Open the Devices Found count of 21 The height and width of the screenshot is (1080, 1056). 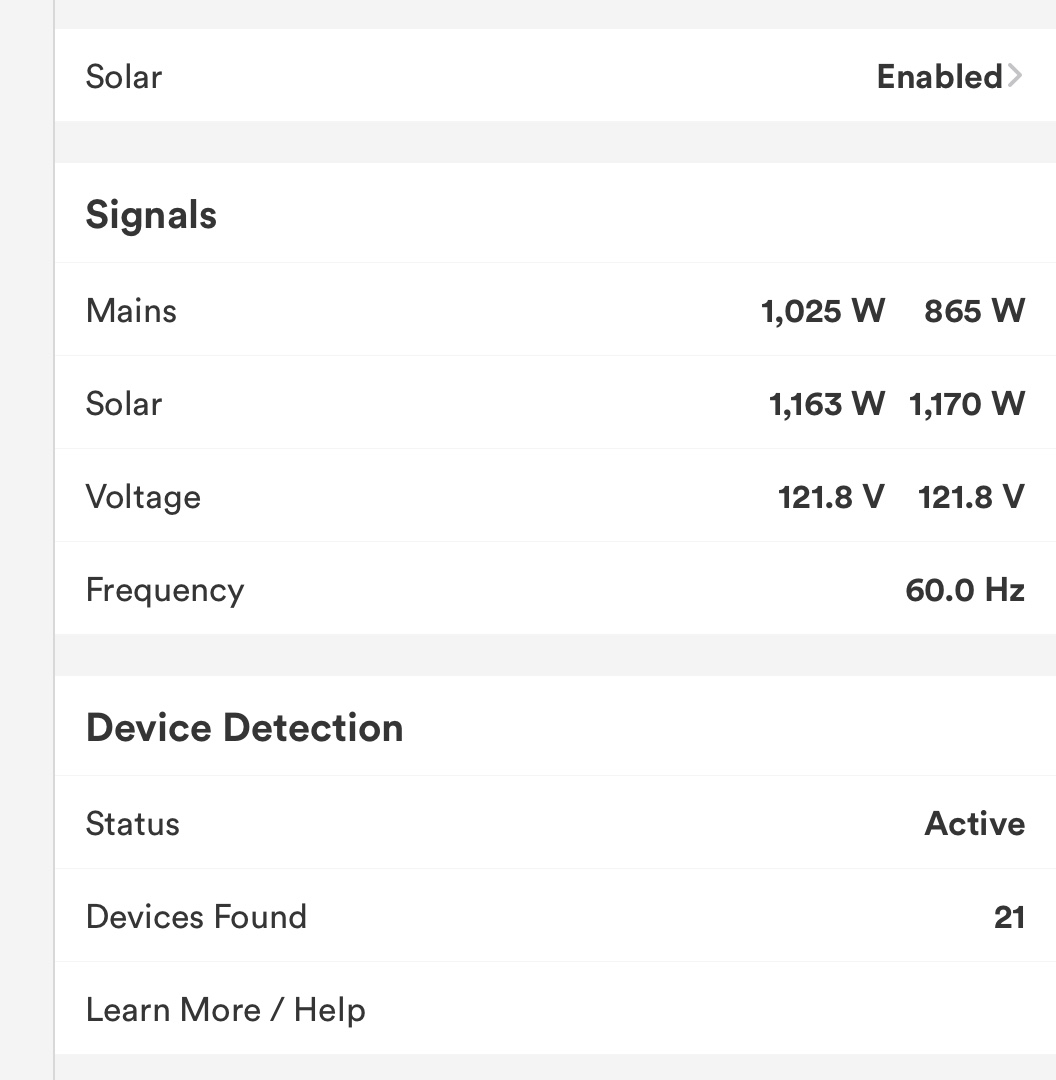click(x=1009, y=917)
